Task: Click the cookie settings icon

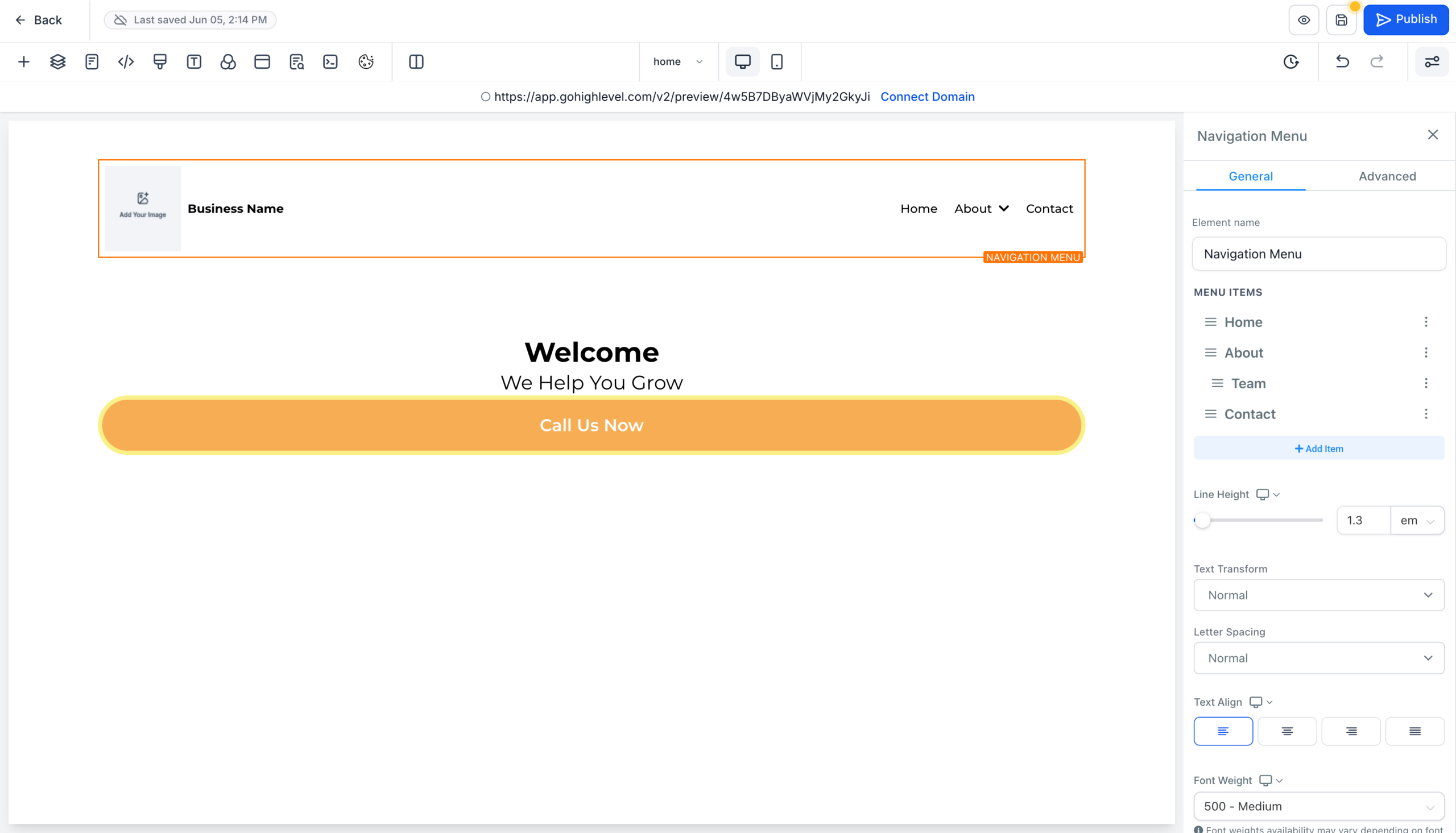Action: click(366, 61)
